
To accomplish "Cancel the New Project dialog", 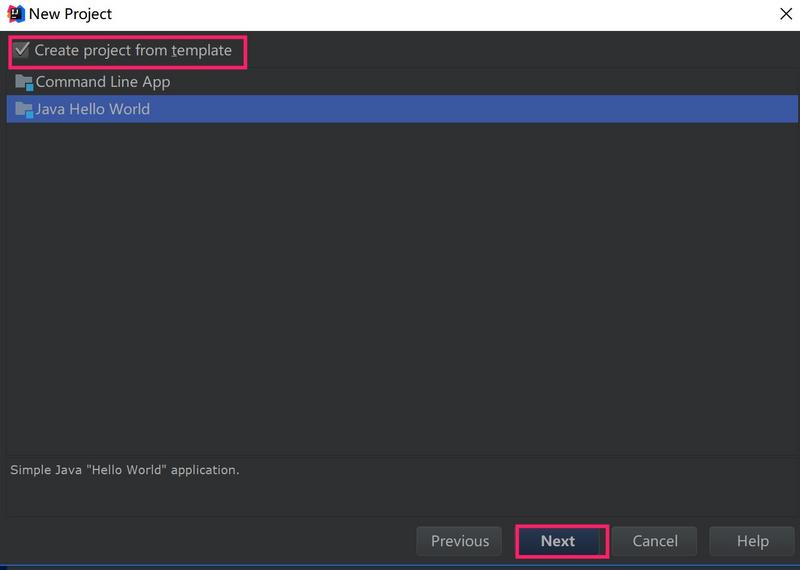I will 655,541.
